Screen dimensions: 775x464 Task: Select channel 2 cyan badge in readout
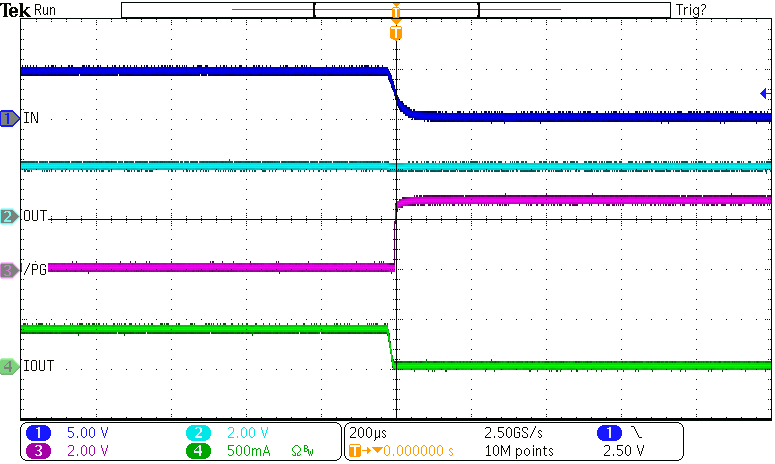pos(198,433)
